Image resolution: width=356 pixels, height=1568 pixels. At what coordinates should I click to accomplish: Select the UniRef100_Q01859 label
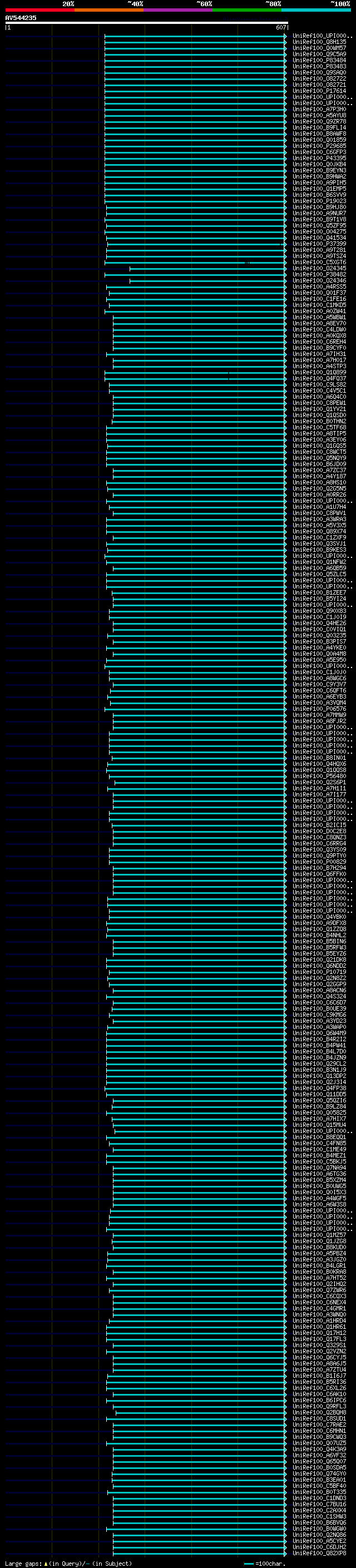click(319, 140)
